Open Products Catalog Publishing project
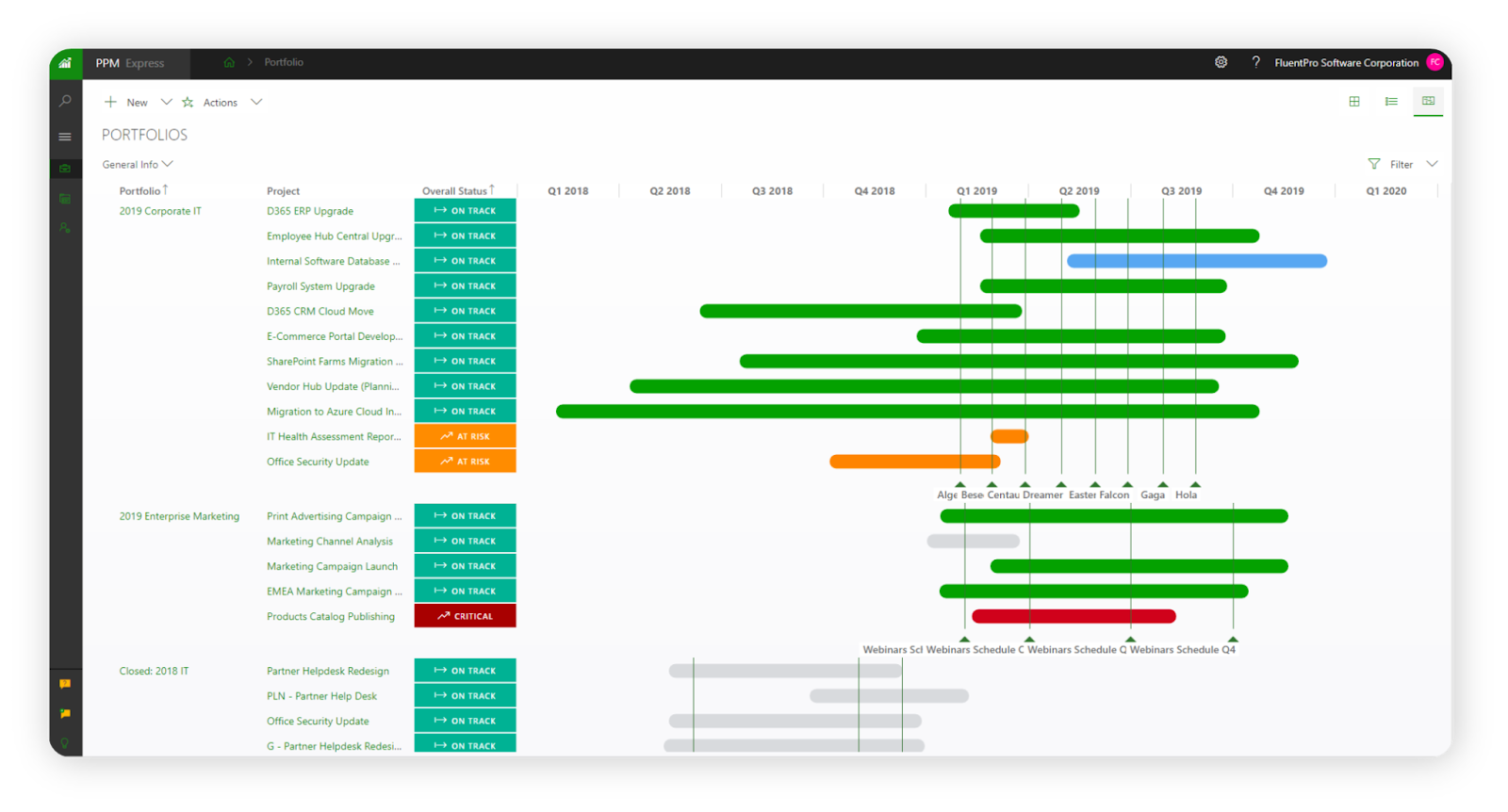The height and width of the screenshot is (812, 1508). tap(331, 616)
